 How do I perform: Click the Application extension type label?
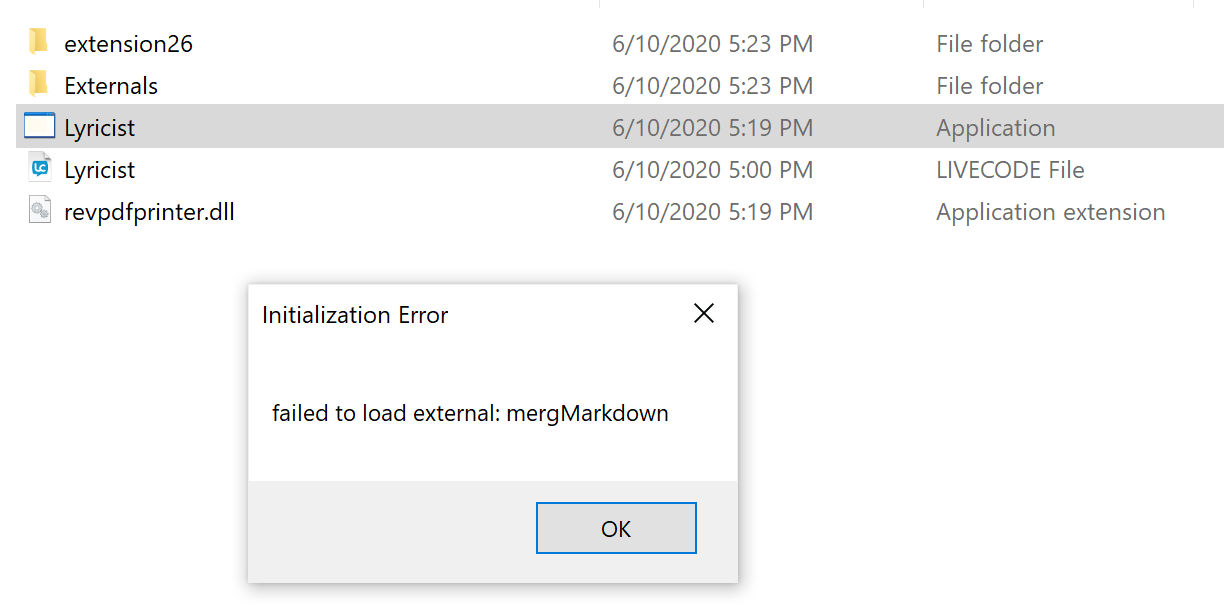(1050, 212)
